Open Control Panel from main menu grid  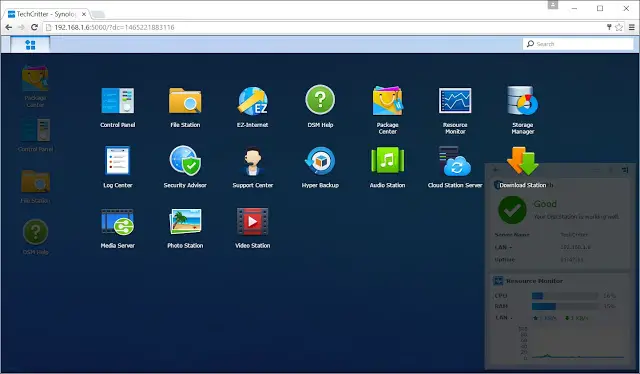click(x=118, y=107)
